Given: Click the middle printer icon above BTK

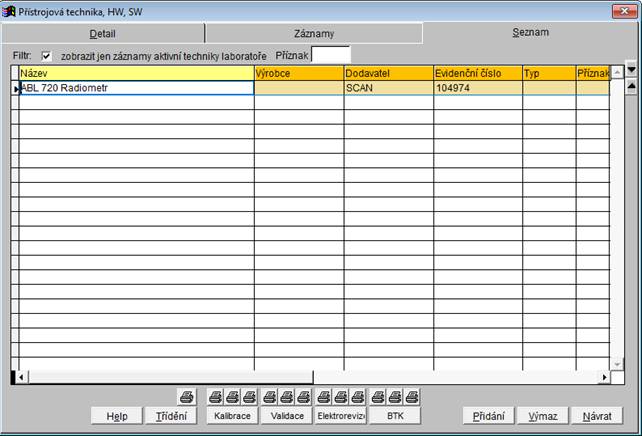Looking at the screenshot, I should [395, 397].
